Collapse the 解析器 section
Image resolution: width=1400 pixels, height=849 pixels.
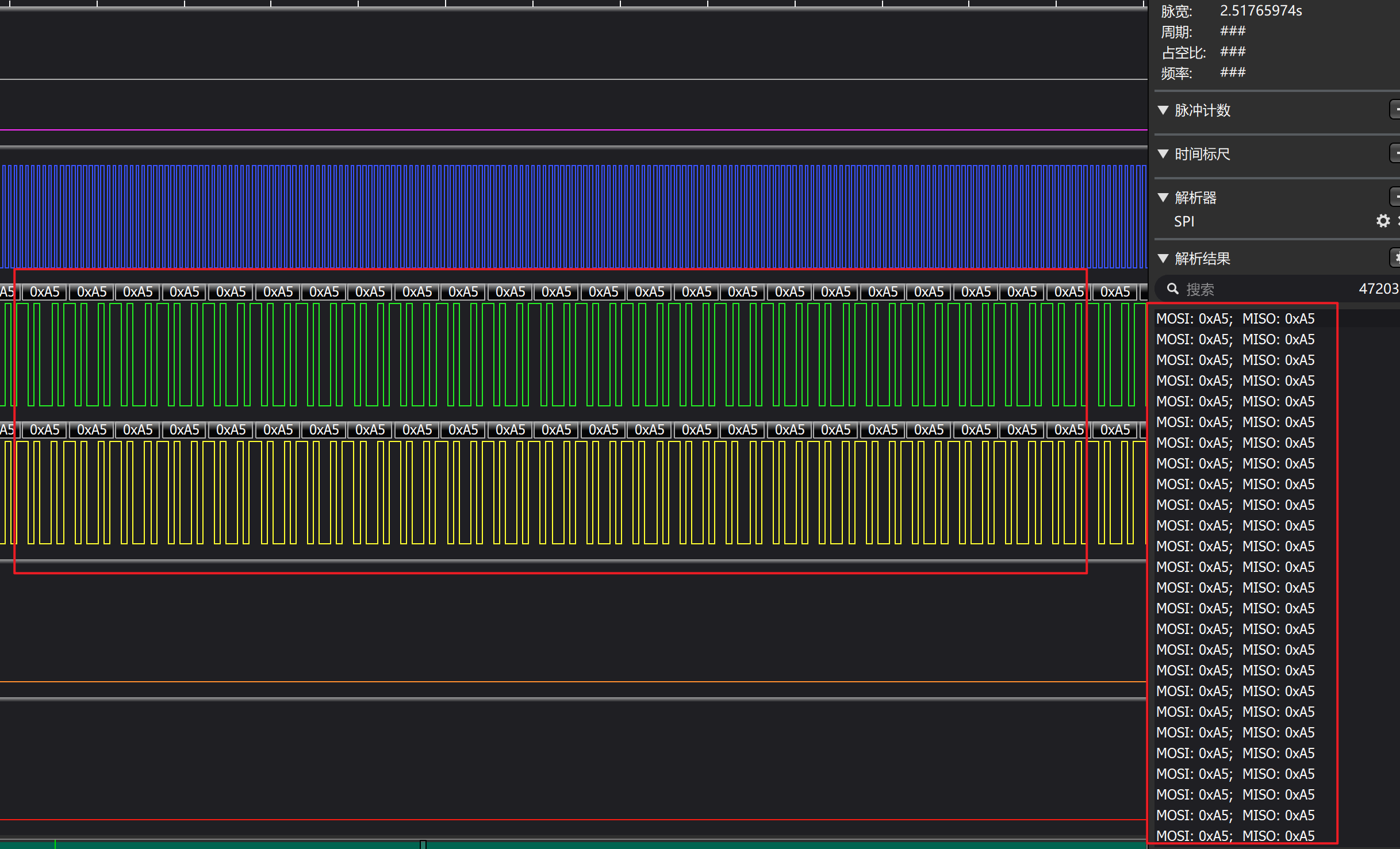pyautogui.click(x=1163, y=197)
